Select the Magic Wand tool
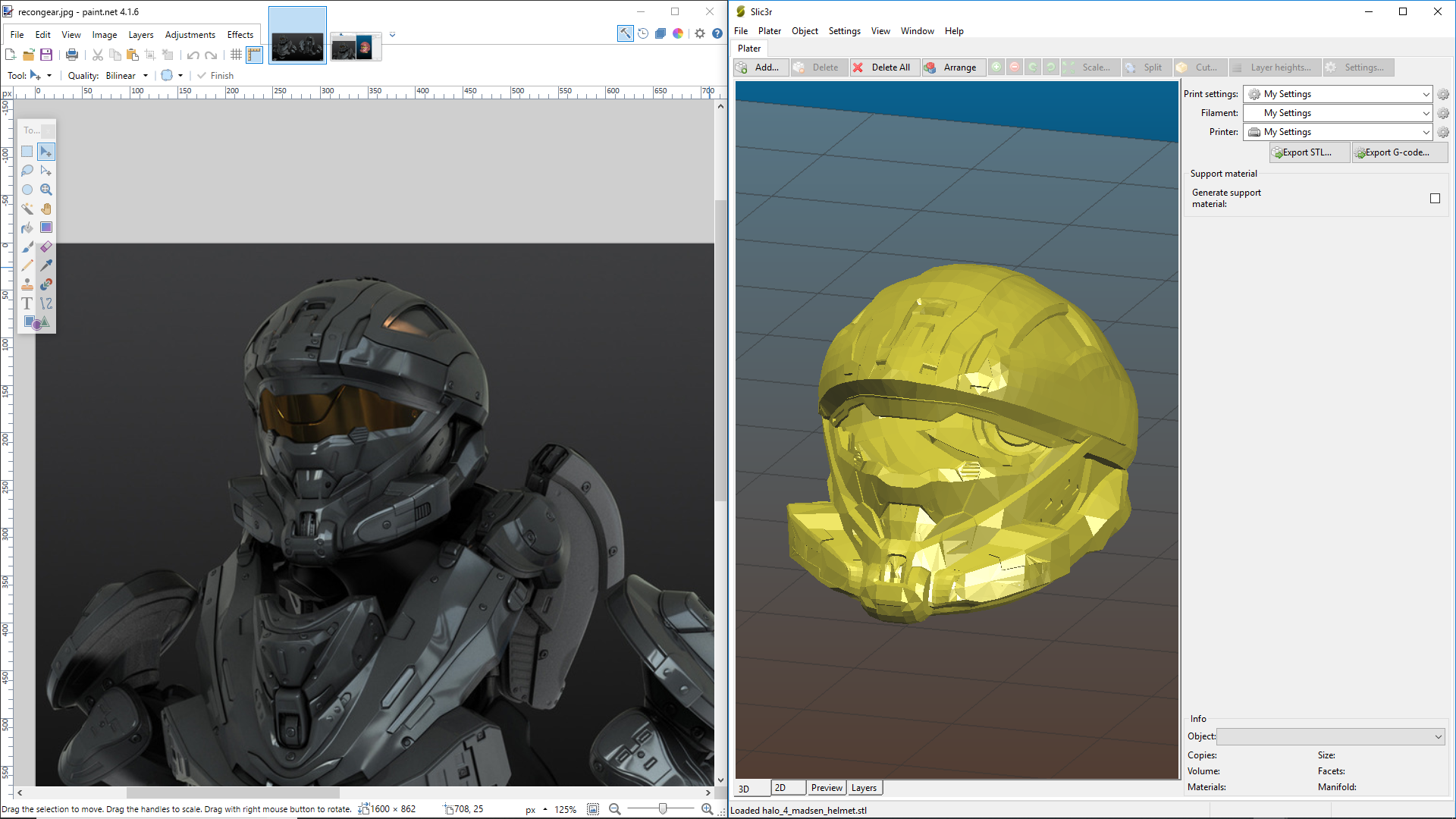The width and height of the screenshot is (1456, 819). (27, 209)
